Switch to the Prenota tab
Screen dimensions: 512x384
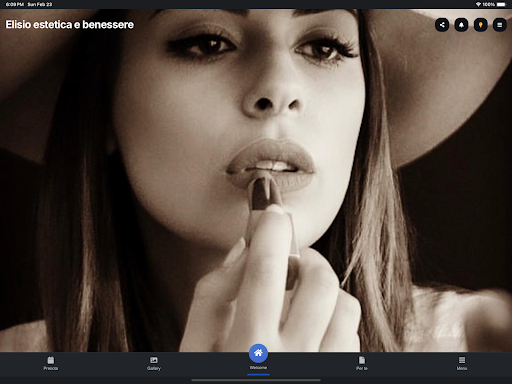tap(51, 363)
